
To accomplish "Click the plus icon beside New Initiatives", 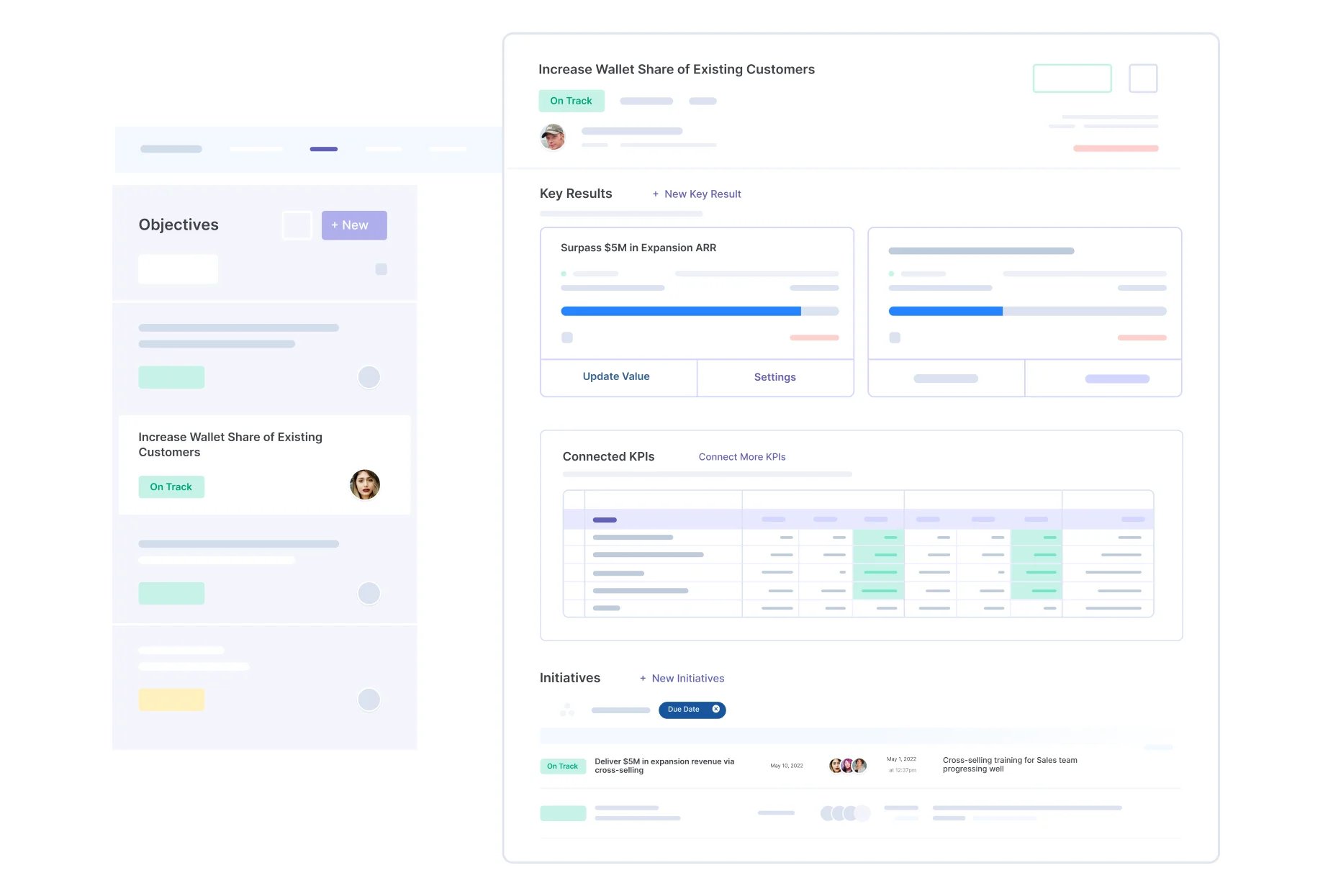I will [x=643, y=679].
